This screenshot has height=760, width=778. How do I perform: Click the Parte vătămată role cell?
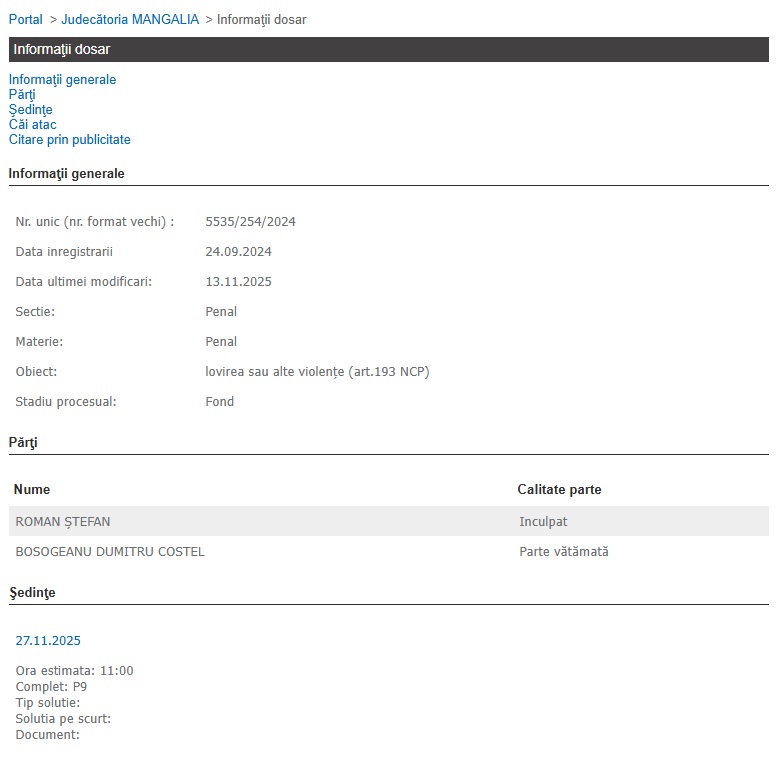pyautogui.click(x=563, y=551)
